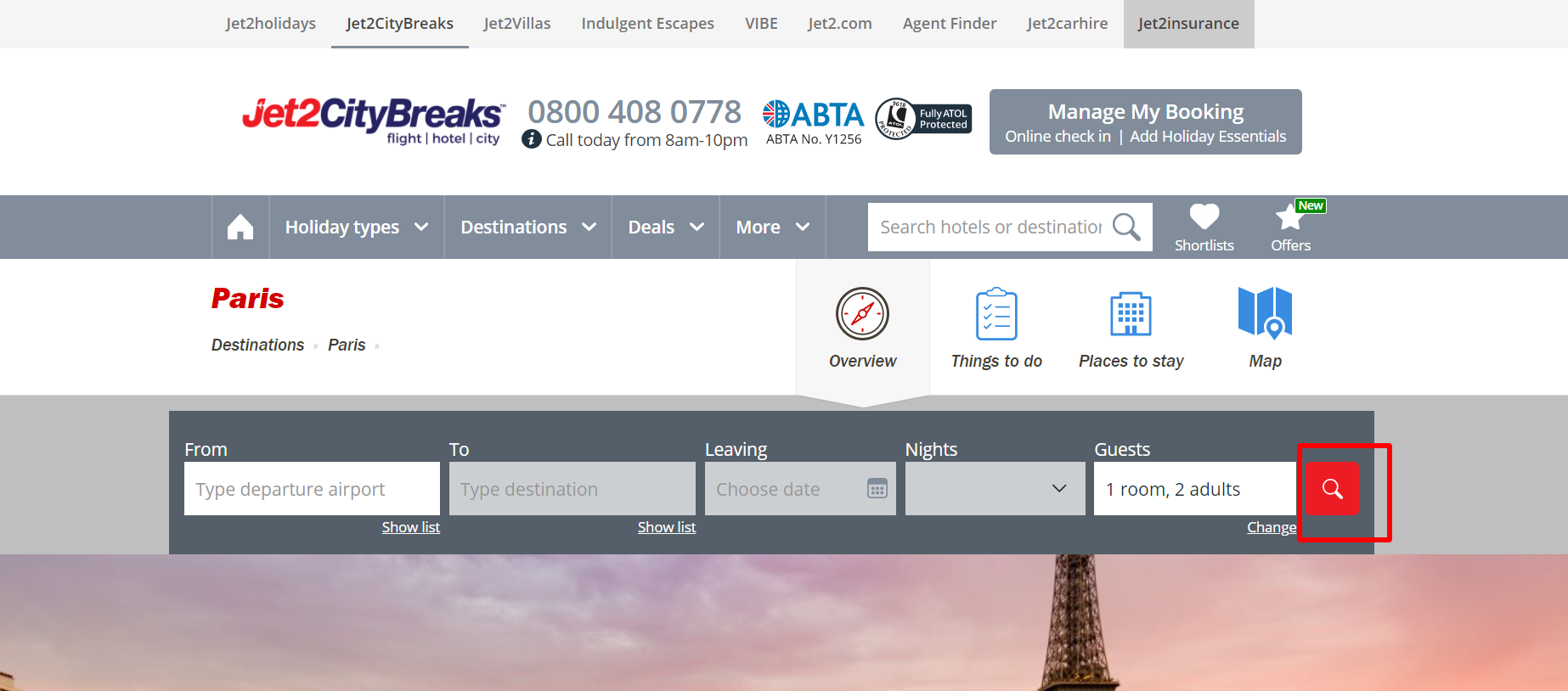Open Places to stay building icon
Image resolution: width=1568 pixels, height=691 pixels.
pos(1131,313)
